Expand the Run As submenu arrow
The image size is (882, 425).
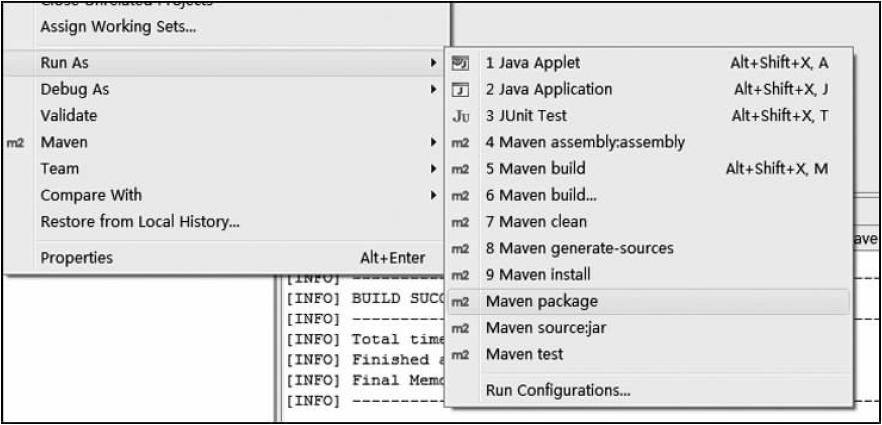(x=433, y=63)
